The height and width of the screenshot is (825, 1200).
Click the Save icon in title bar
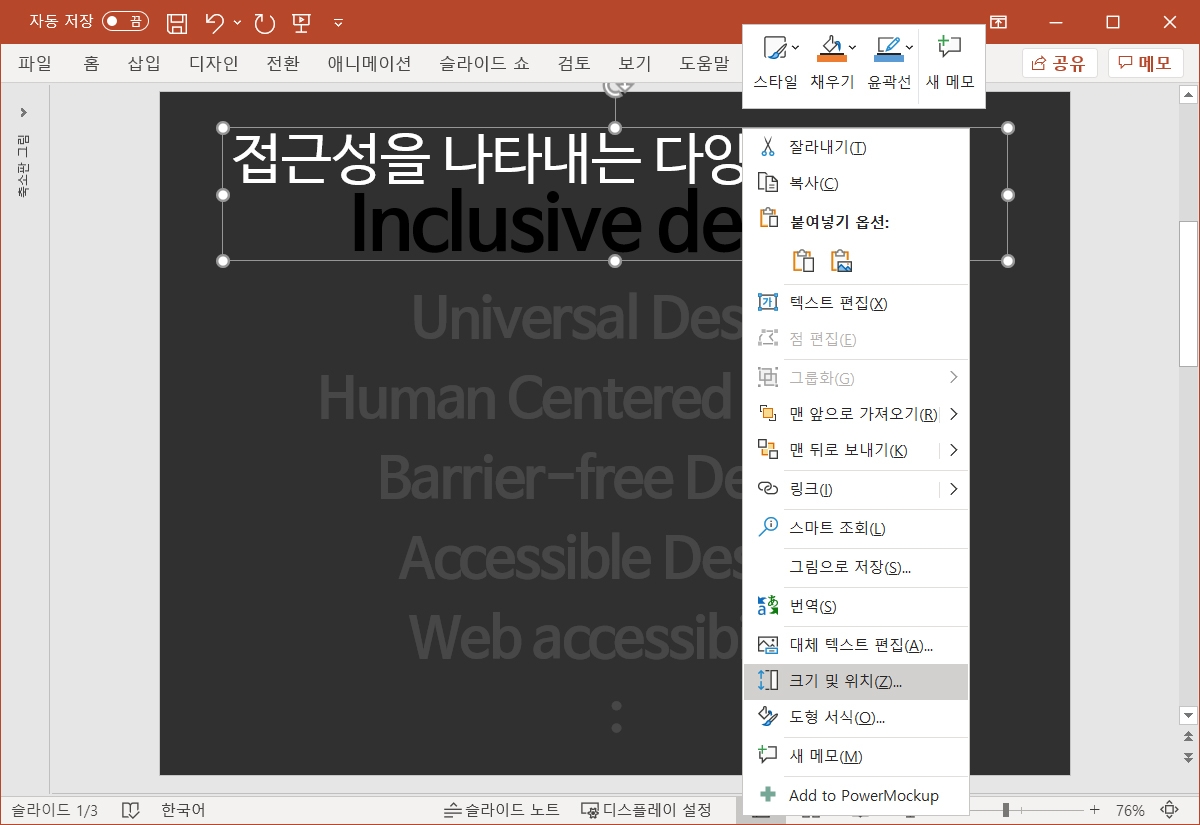tap(177, 22)
